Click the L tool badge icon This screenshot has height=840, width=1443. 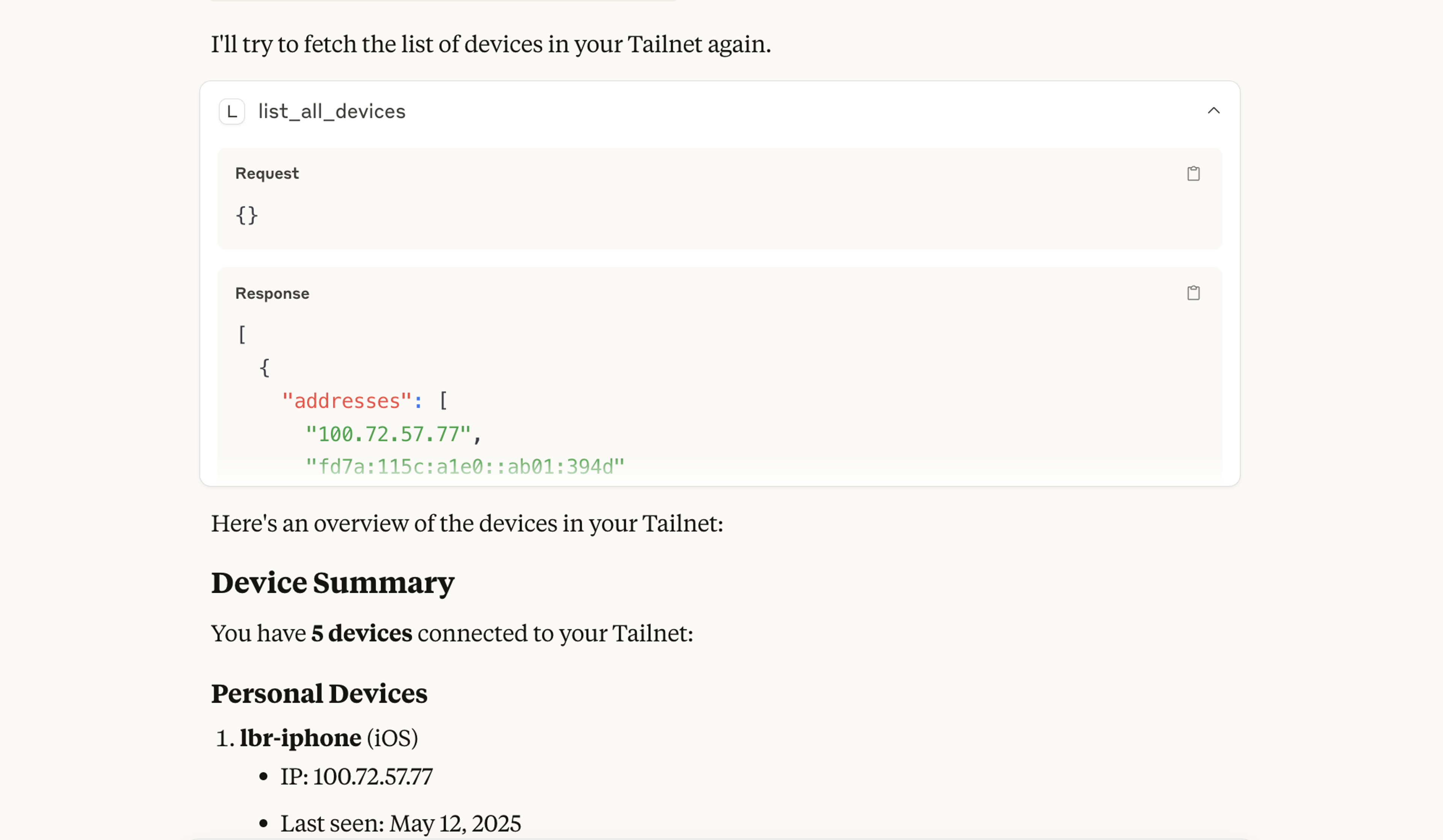pos(231,112)
